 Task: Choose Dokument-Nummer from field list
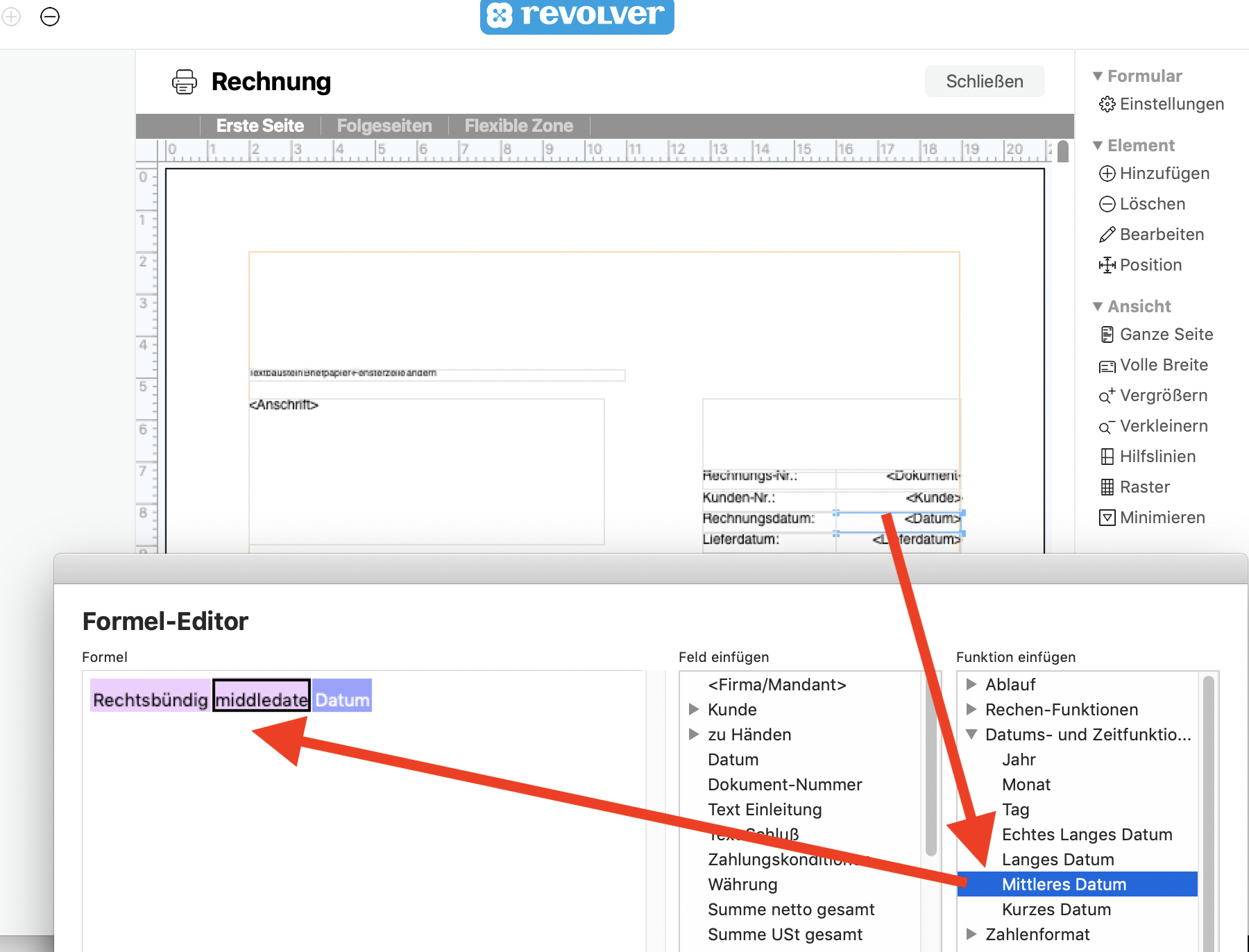(x=784, y=784)
